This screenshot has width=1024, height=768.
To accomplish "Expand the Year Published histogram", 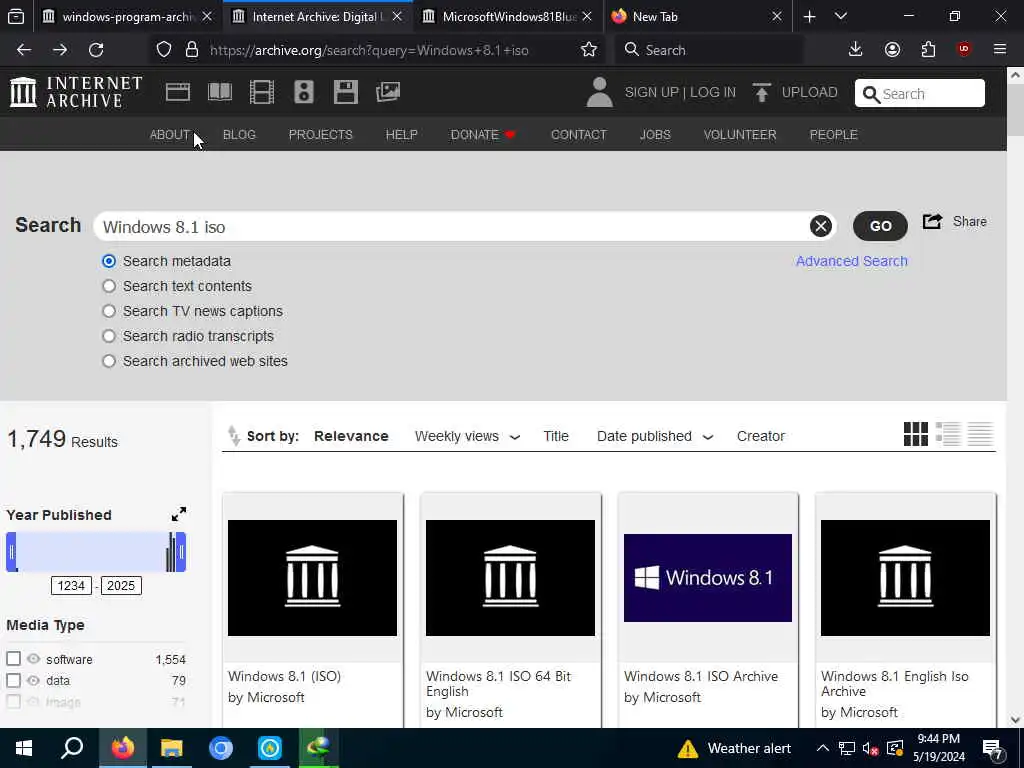I will (179, 514).
